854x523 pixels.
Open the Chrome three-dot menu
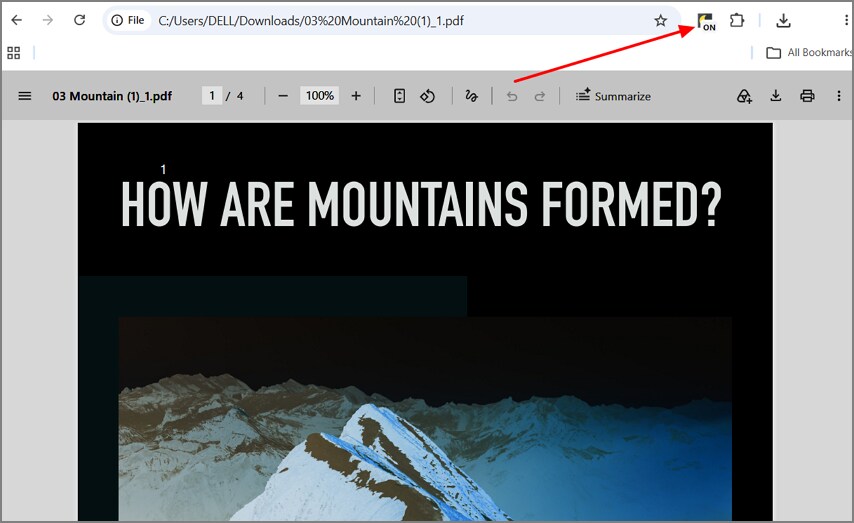pyautogui.click(x=846, y=21)
